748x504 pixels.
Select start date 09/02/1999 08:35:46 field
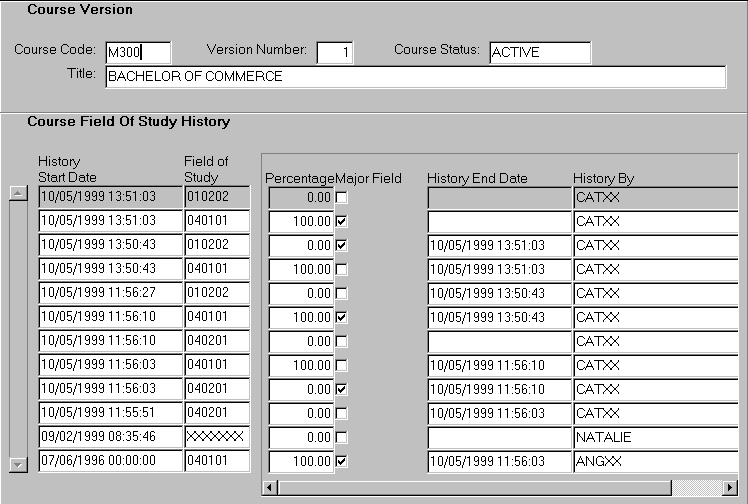[109, 437]
